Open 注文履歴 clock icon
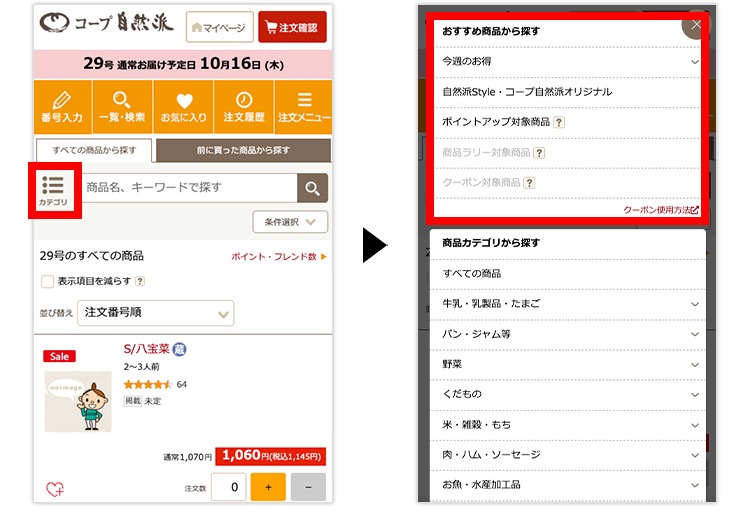 243,108
